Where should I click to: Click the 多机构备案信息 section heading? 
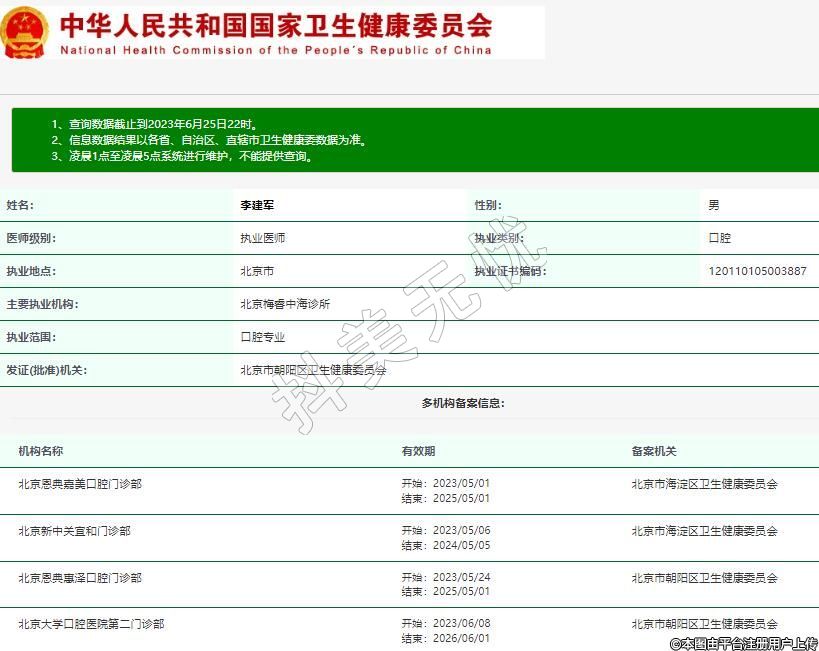(463, 403)
